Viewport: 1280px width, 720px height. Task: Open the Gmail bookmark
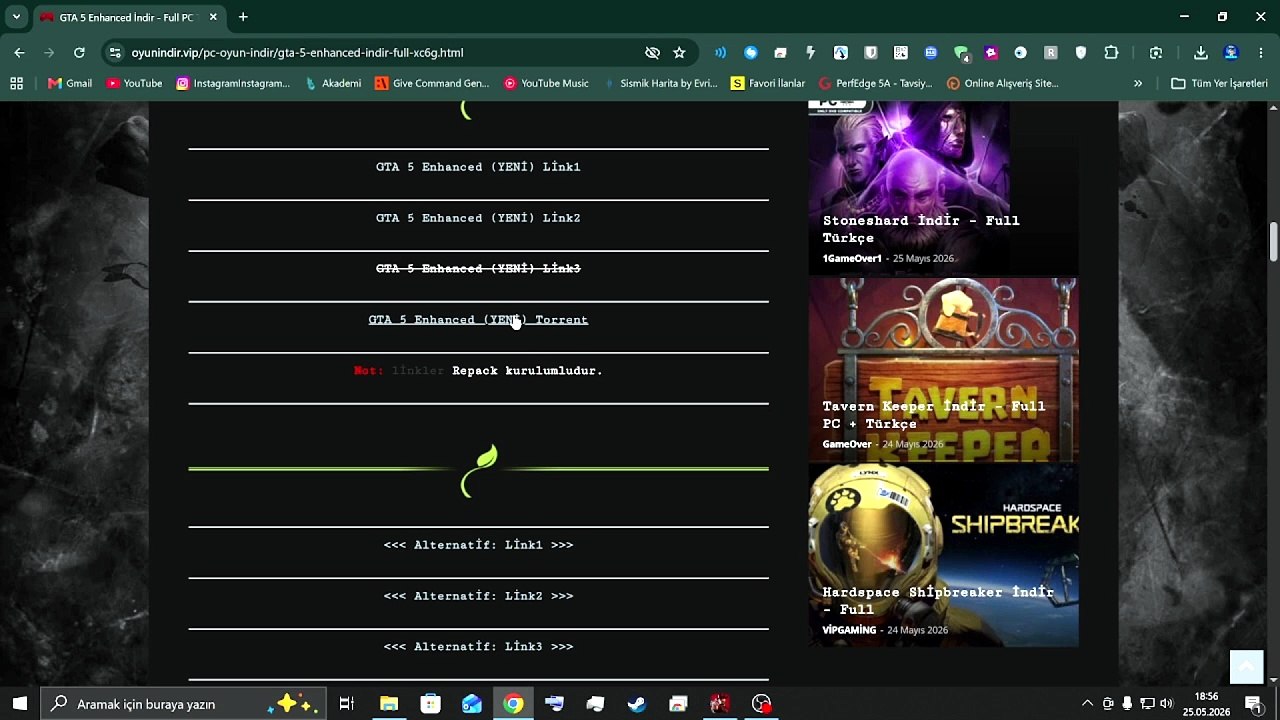tap(70, 84)
